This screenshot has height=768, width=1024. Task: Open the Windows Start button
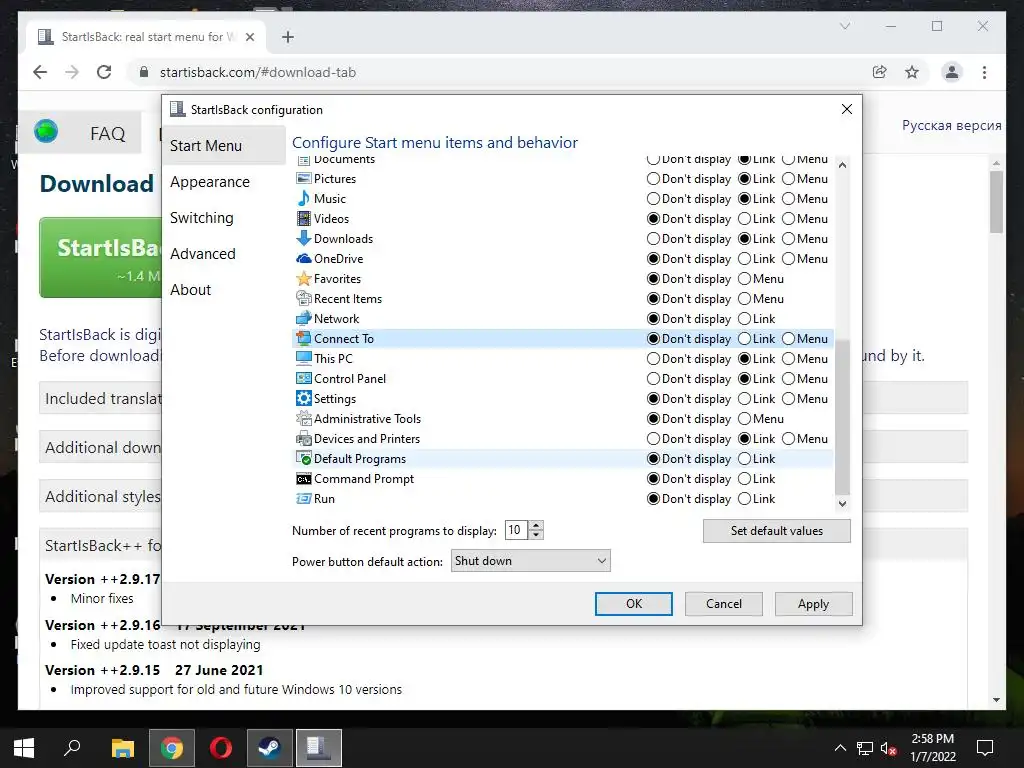tap(24, 748)
